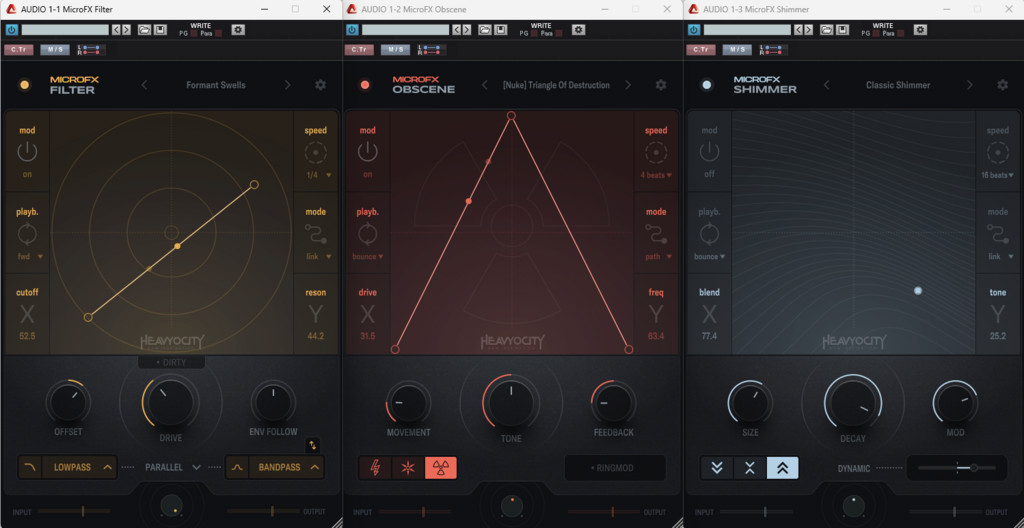Open mode link dropdown in Filter
Screen dimensions: 1024x528
tap(319, 257)
